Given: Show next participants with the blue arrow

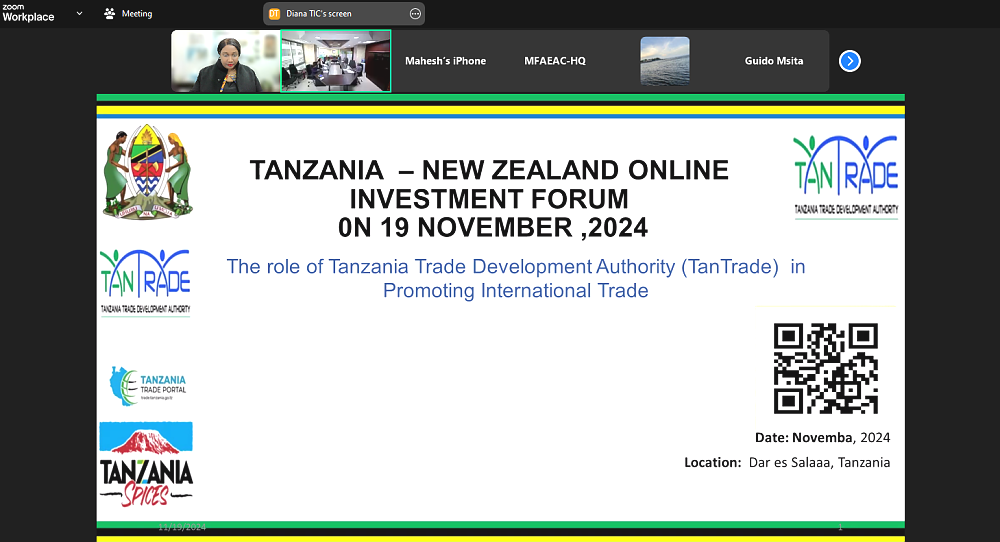Looking at the screenshot, I should pos(849,61).
